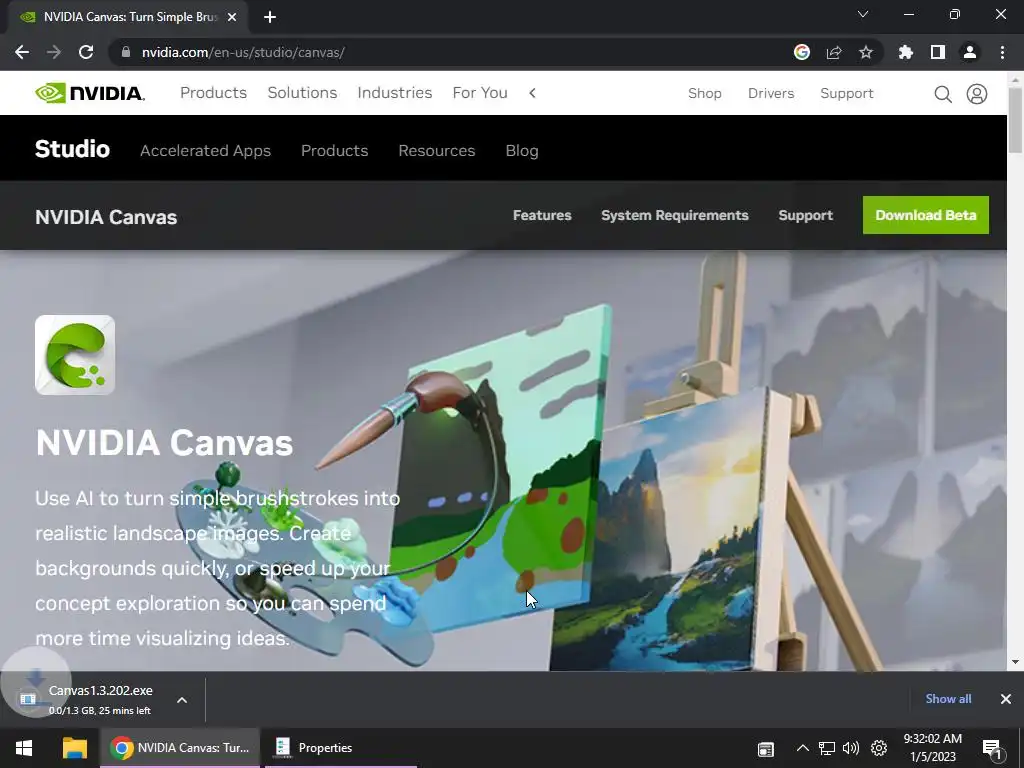Open tab search chevron in title bar

(x=863, y=14)
